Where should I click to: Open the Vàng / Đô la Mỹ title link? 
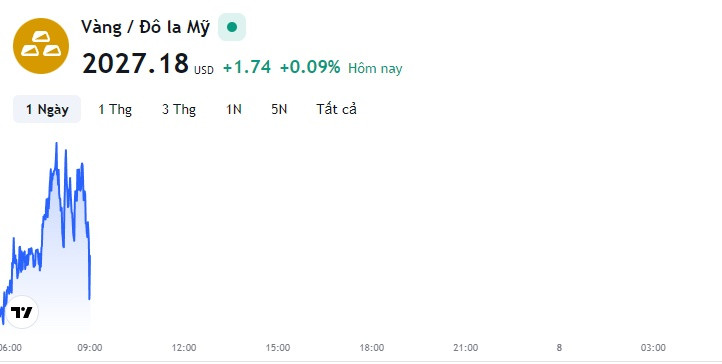click(x=146, y=28)
